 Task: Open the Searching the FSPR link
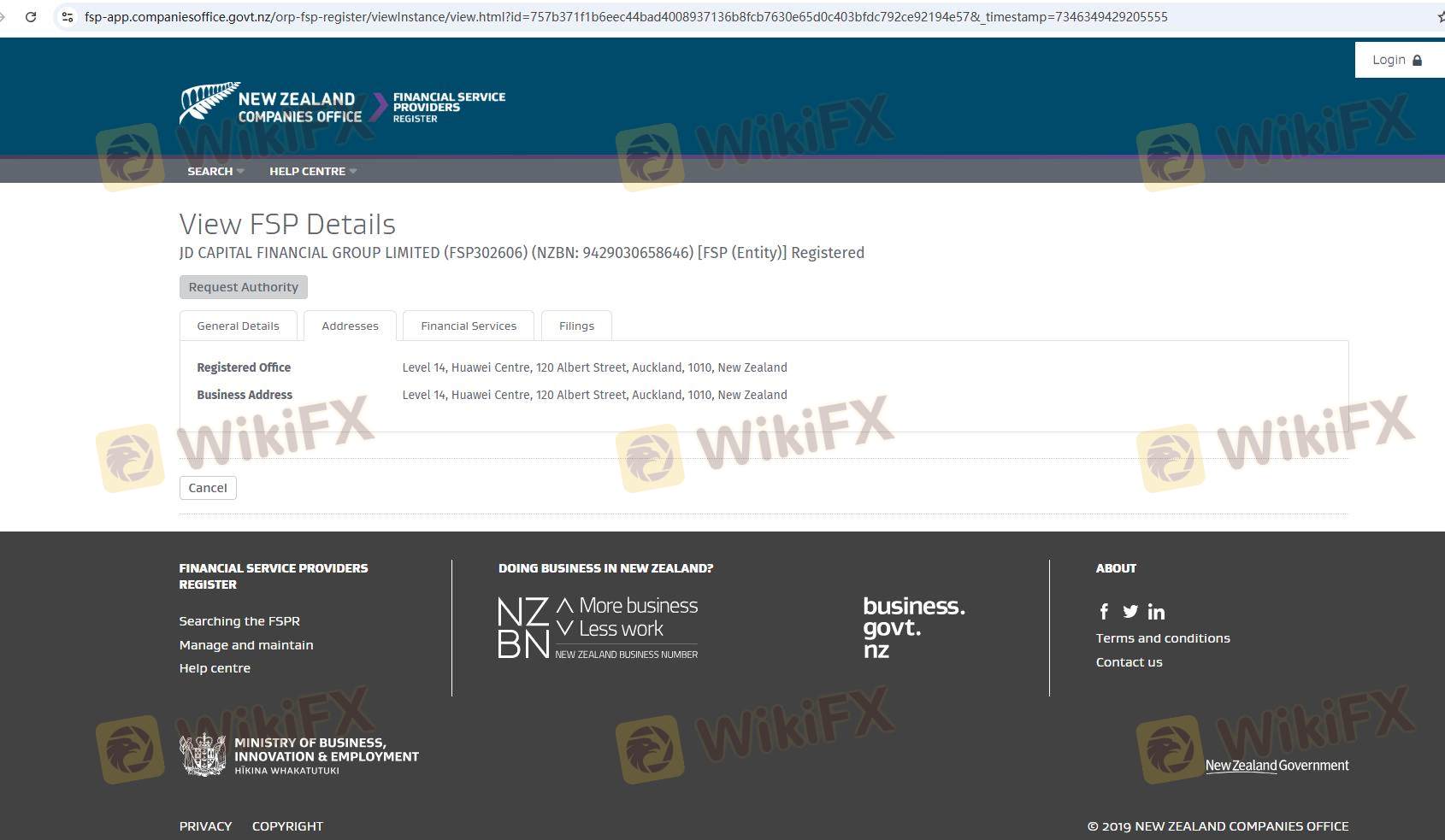click(x=239, y=621)
